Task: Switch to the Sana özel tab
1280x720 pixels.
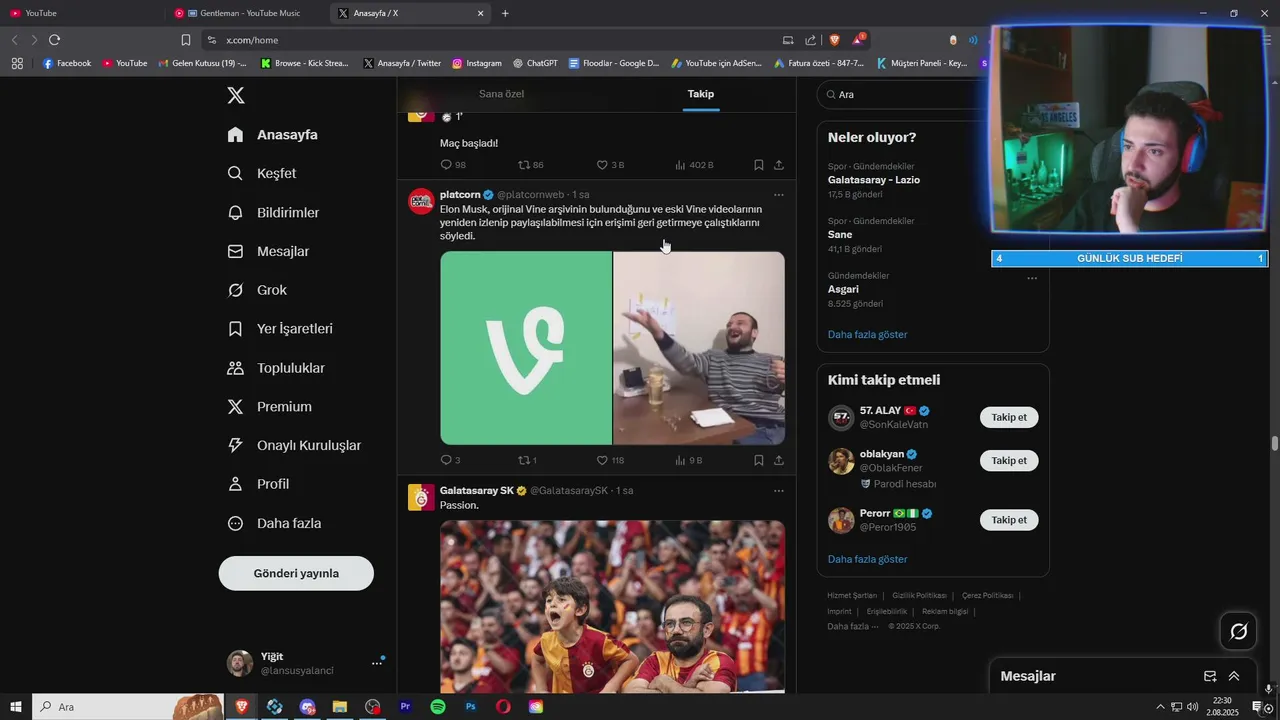Action: (501, 94)
